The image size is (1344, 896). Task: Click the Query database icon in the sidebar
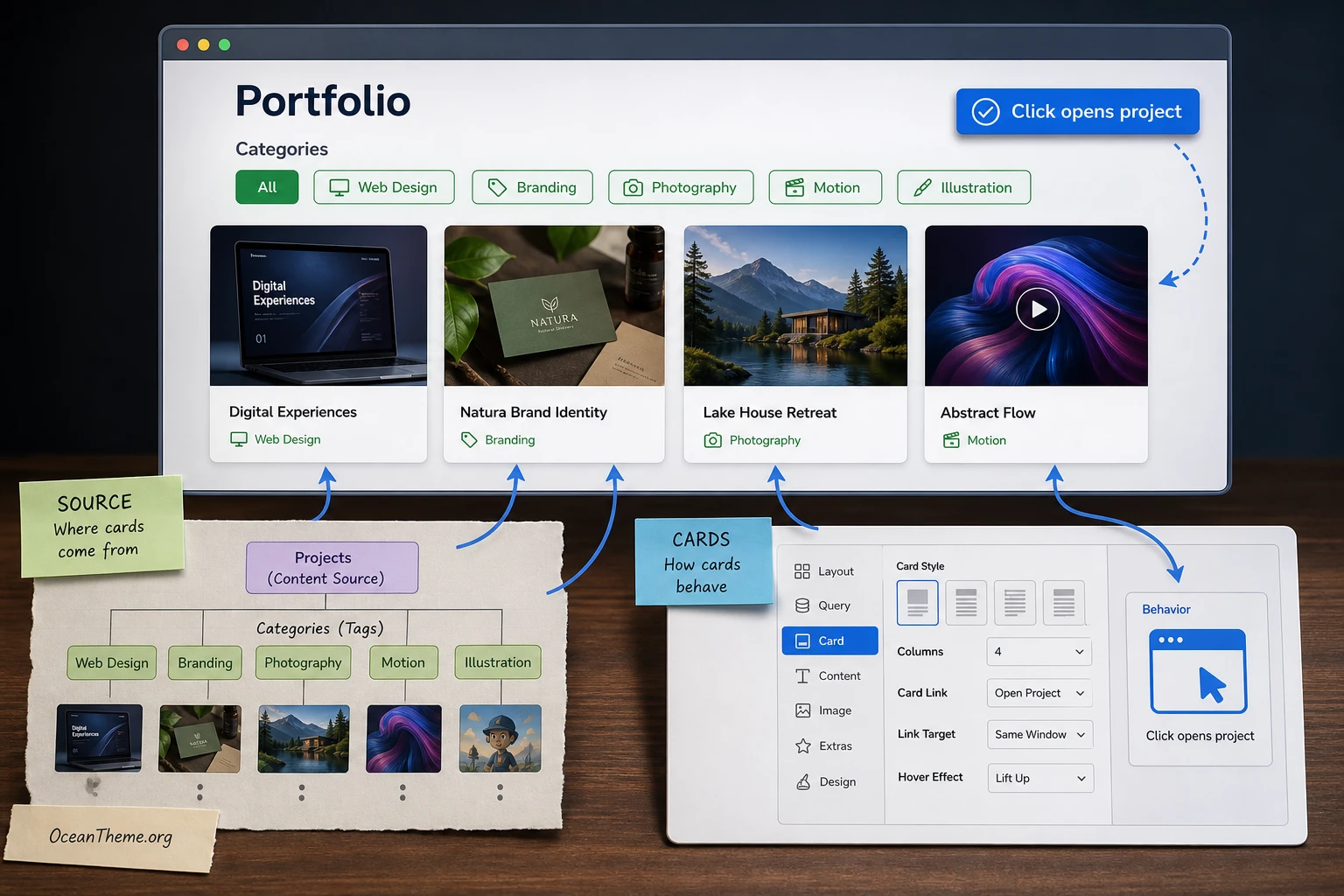(802, 605)
